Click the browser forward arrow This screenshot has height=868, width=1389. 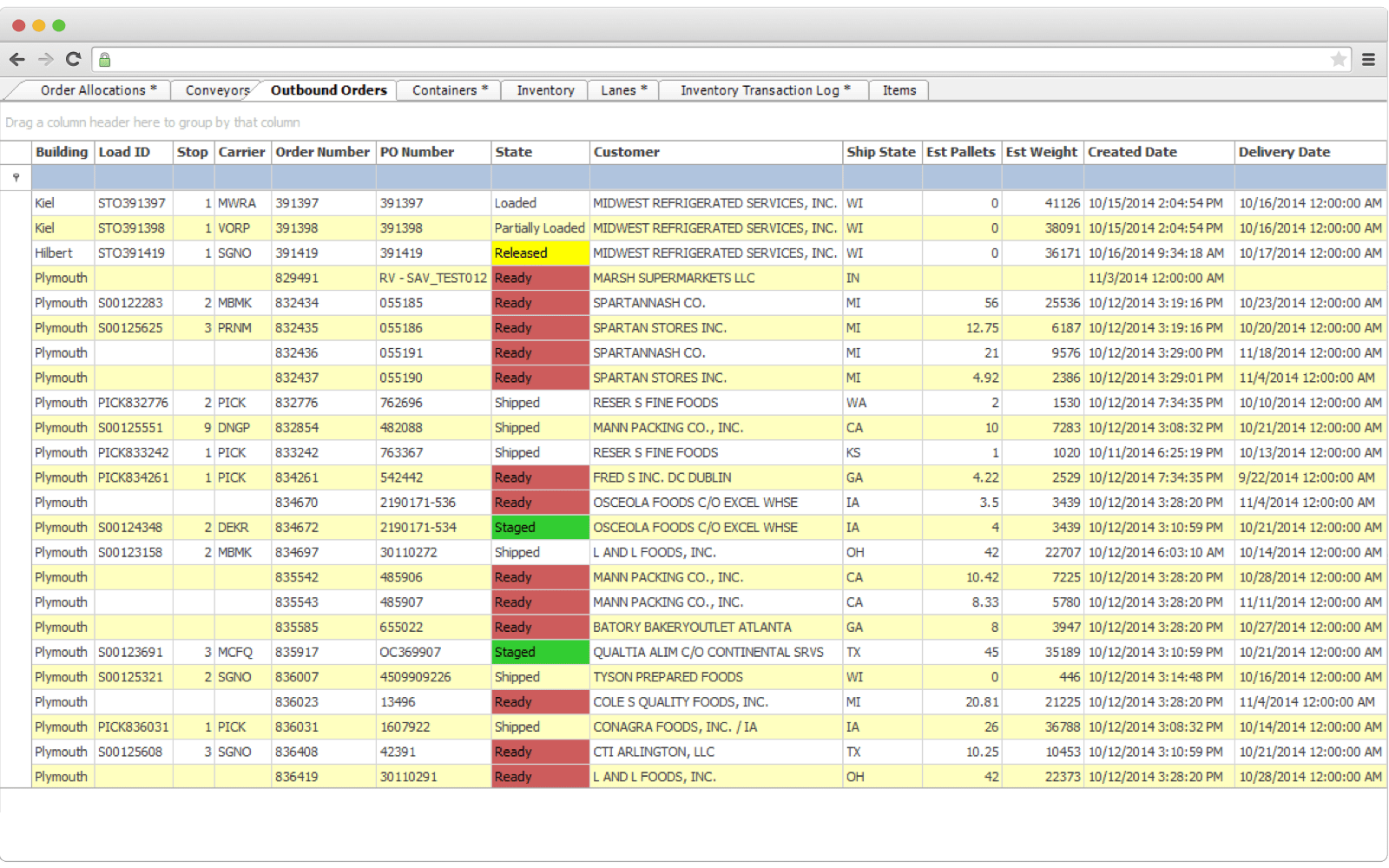[x=46, y=59]
